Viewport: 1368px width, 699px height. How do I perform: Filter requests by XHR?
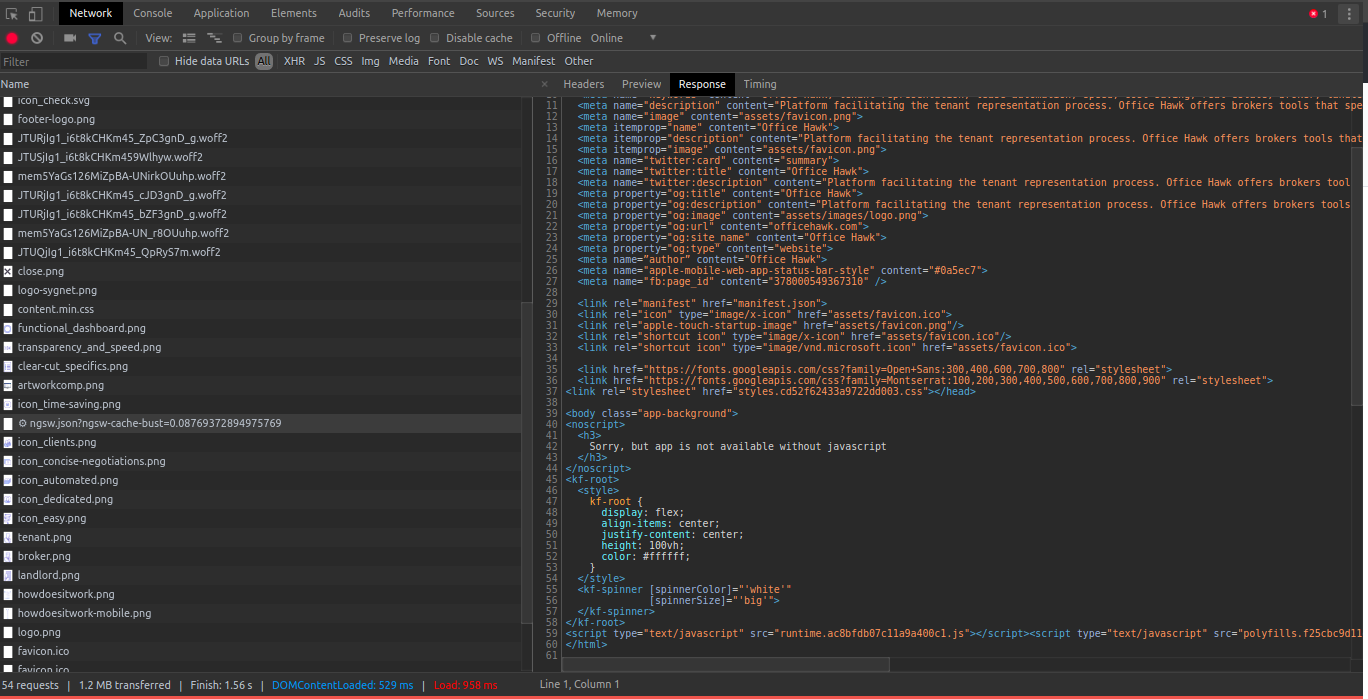294,61
